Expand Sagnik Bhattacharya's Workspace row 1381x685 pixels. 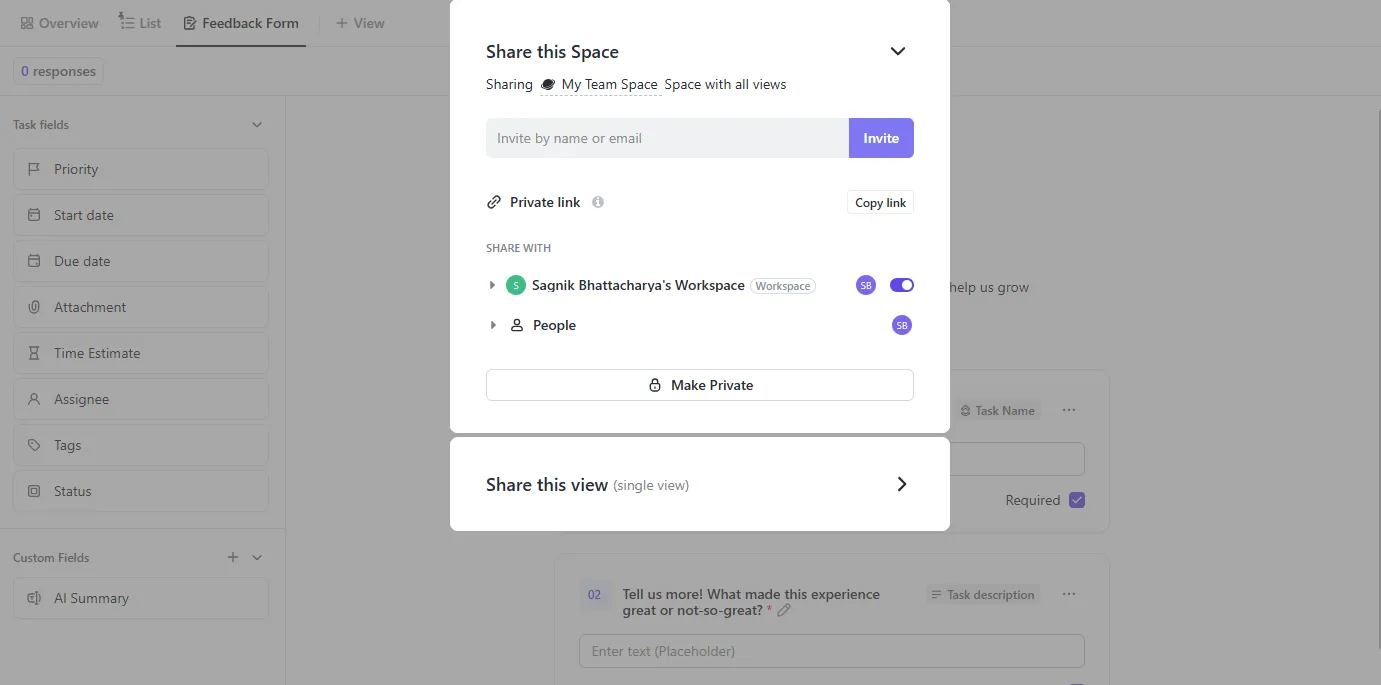(492, 285)
